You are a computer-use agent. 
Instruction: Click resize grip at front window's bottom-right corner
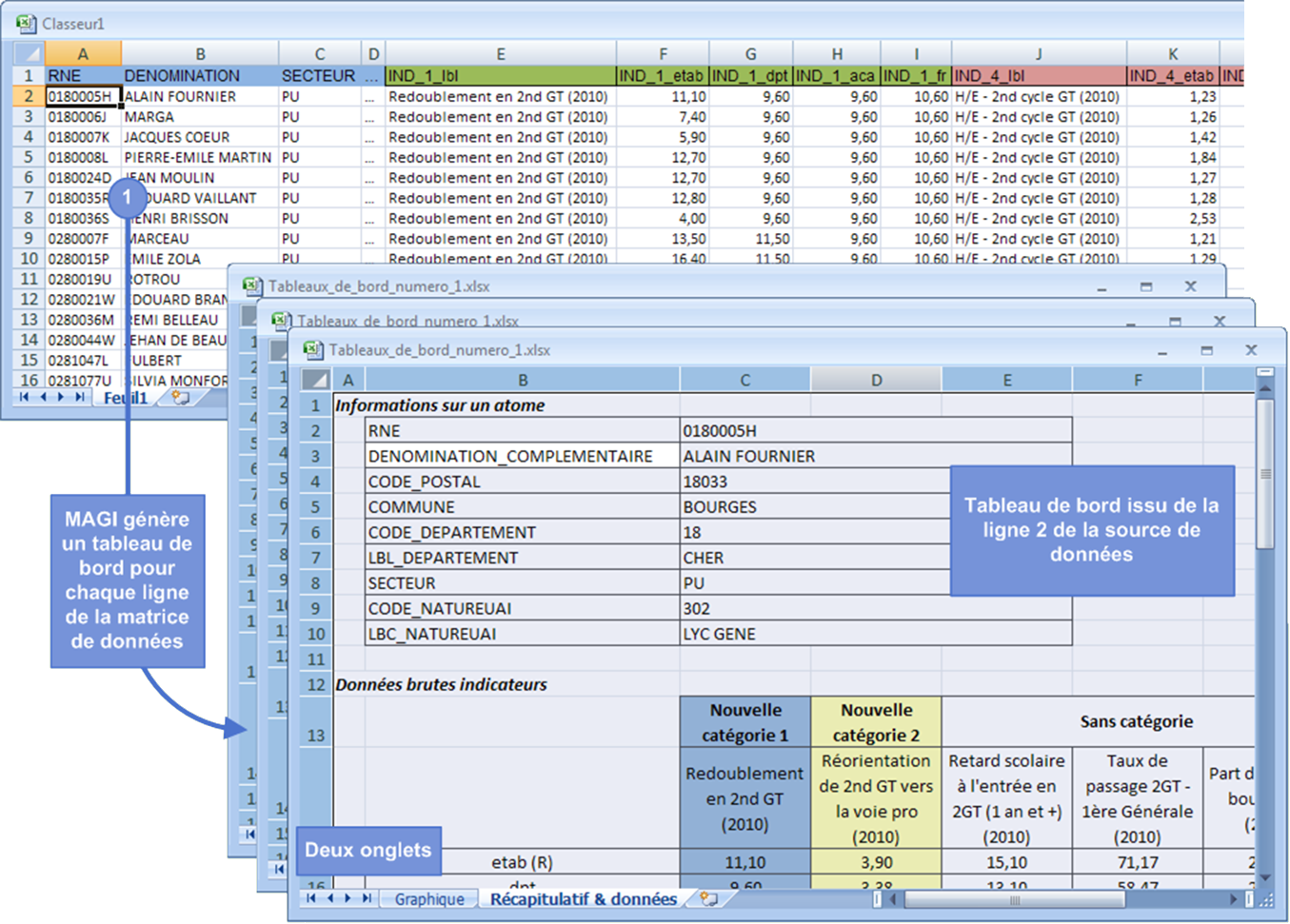coord(1266,899)
